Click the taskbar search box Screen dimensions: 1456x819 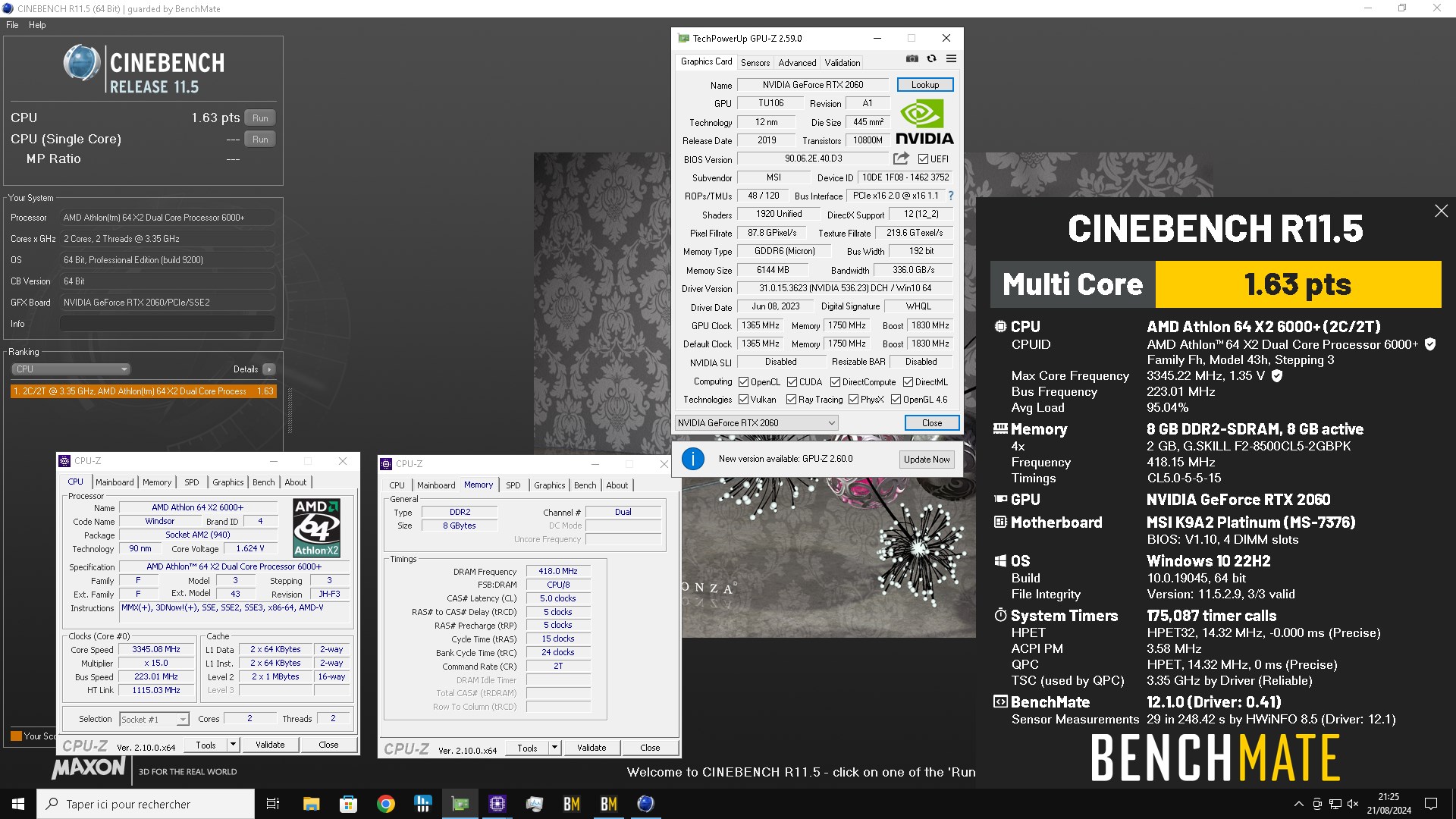[x=146, y=804]
